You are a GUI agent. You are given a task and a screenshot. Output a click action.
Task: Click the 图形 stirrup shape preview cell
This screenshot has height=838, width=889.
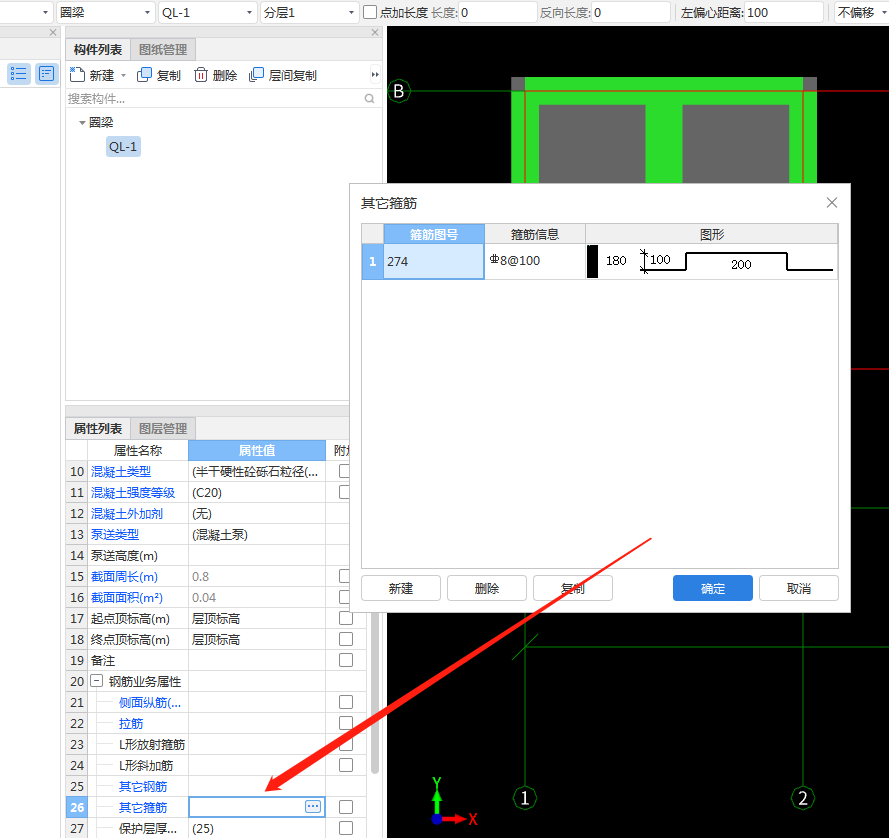coord(712,261)
